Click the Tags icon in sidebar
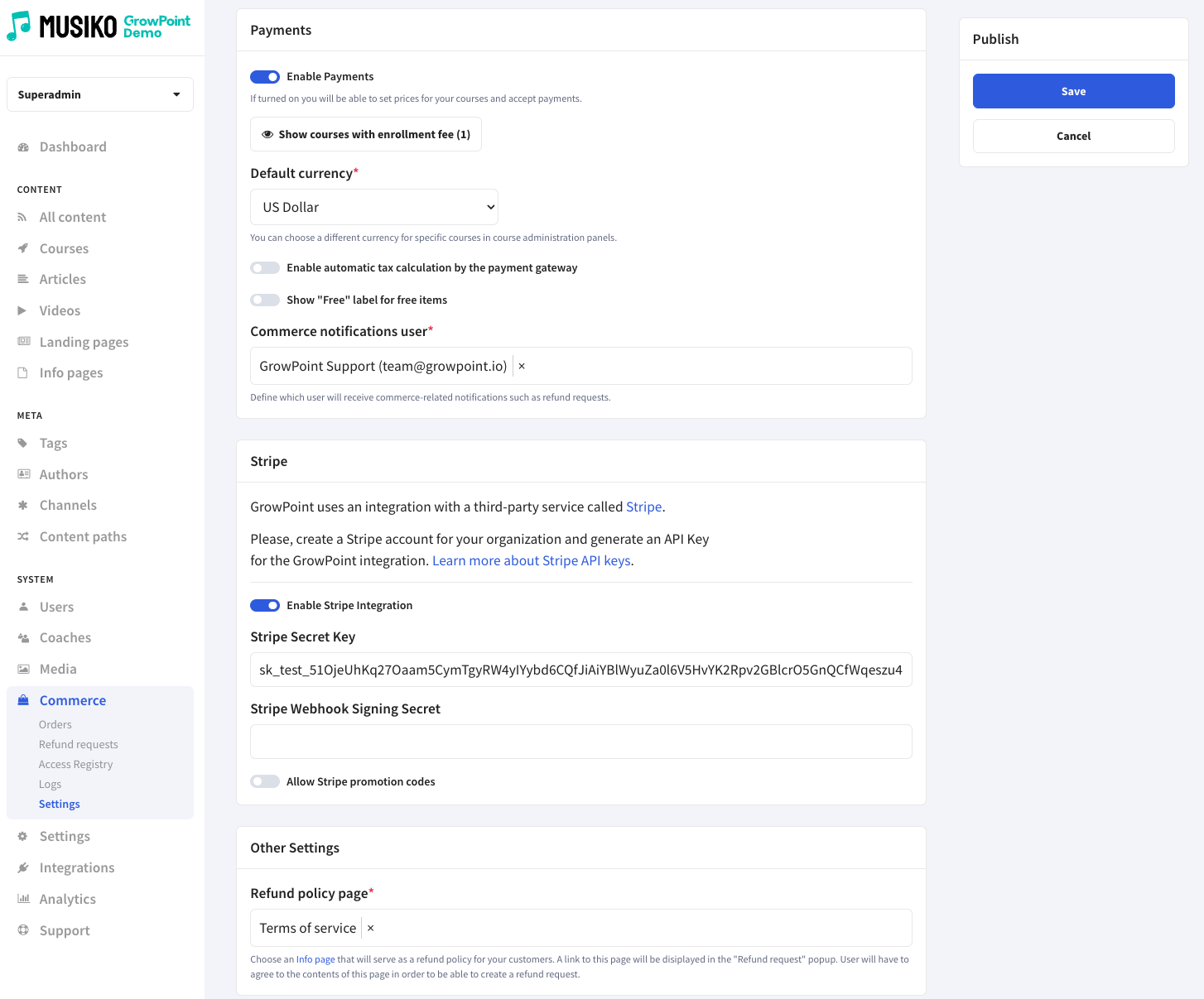 23,444
